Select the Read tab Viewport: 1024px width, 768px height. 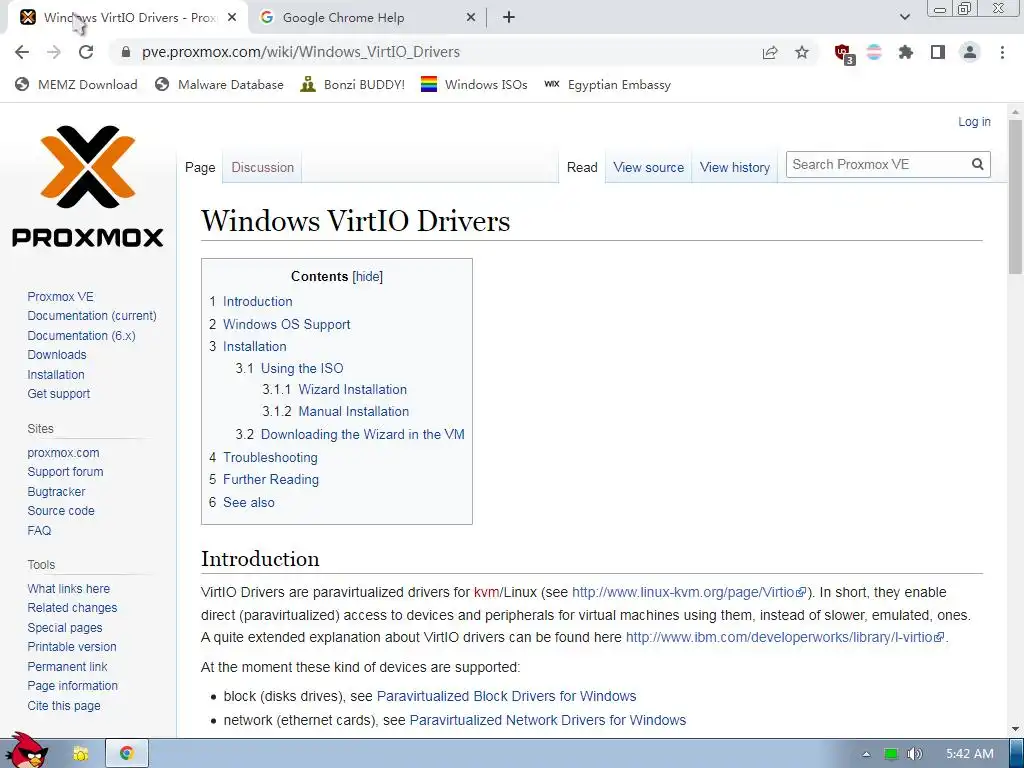pos(582,167)
